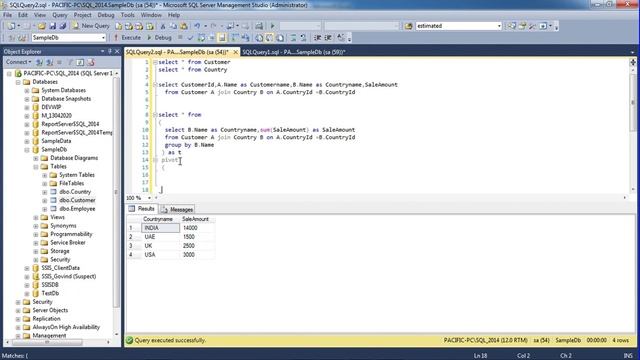This screenshot has height=360, width=640.
Task: Click the Change Connection icon beside database combo
Action: coord(22,38)
